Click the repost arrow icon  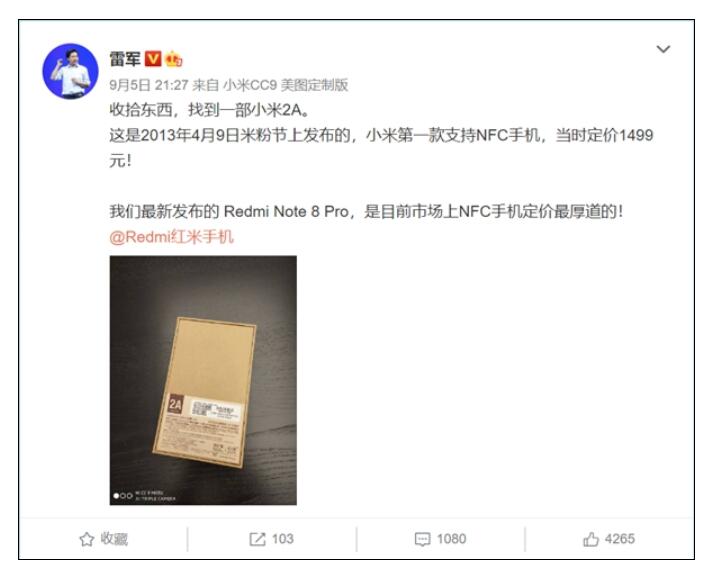click(x=257, y=539)
